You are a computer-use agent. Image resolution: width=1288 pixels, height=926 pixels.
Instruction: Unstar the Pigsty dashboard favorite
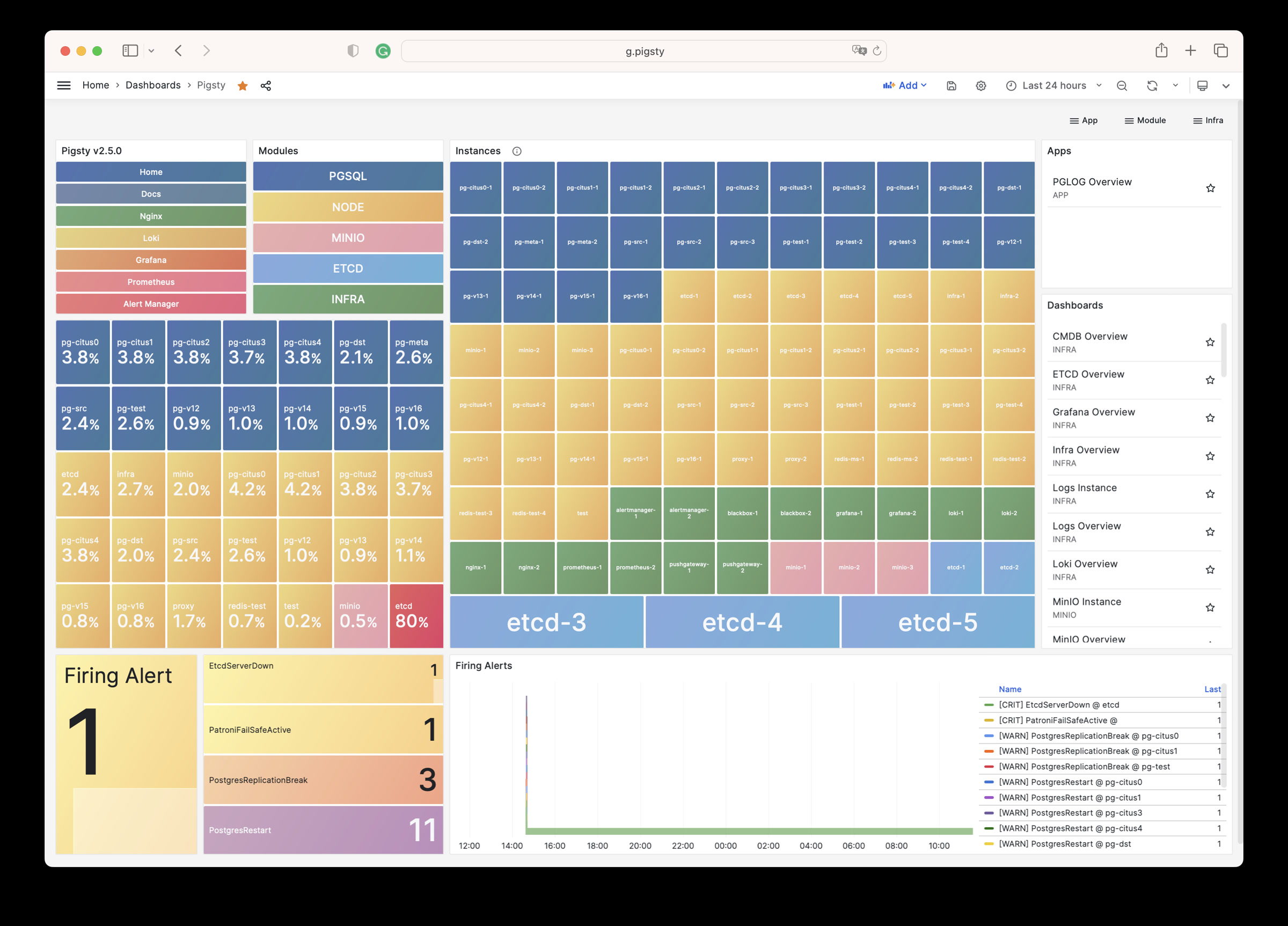pyautogui.click(x=243, y=86)
